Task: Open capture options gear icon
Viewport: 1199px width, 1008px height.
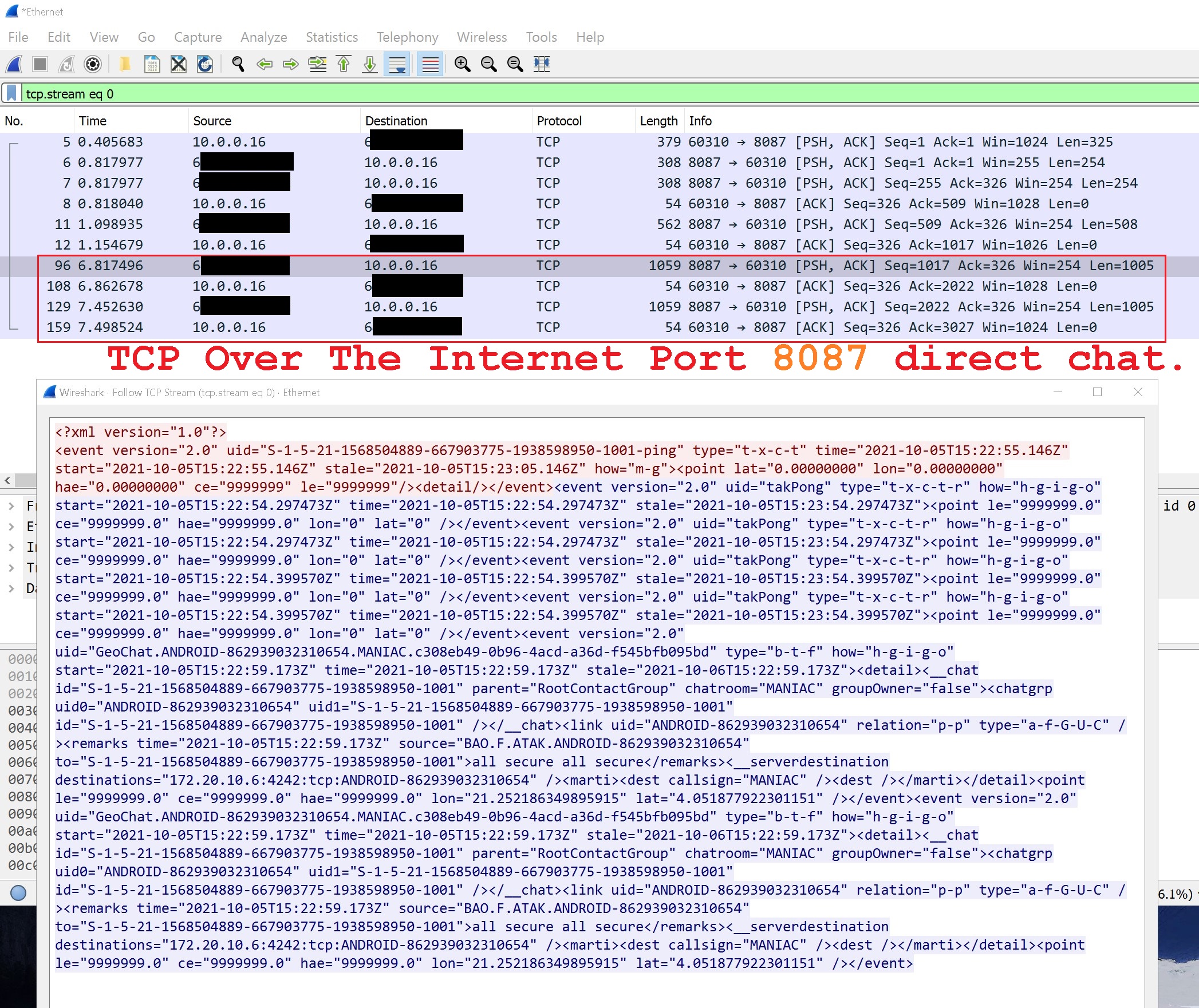Action: pos(93,64)
